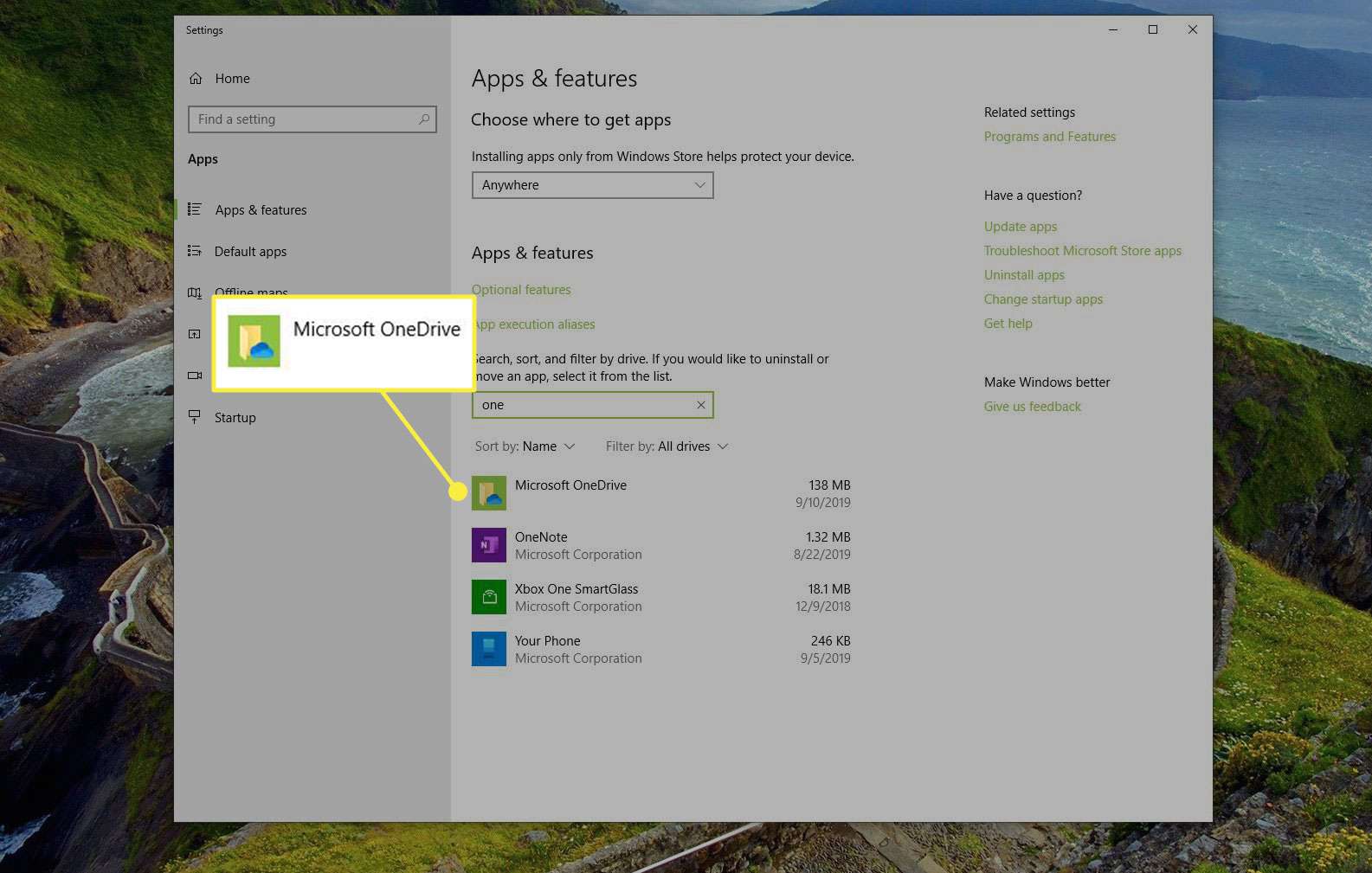The width and height of the screenshot is (1372, 873).
Task: Click the Update apps help link
Action: 1021,227
